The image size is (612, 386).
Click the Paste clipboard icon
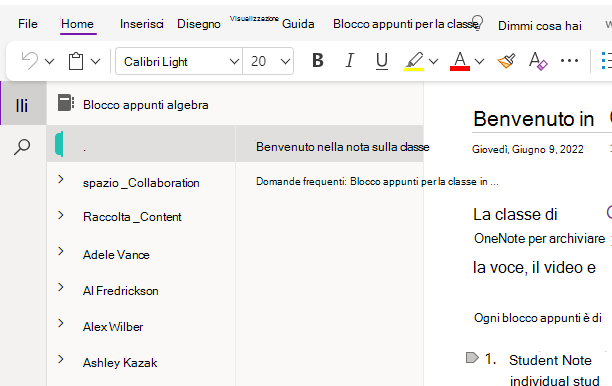(76, 61)
